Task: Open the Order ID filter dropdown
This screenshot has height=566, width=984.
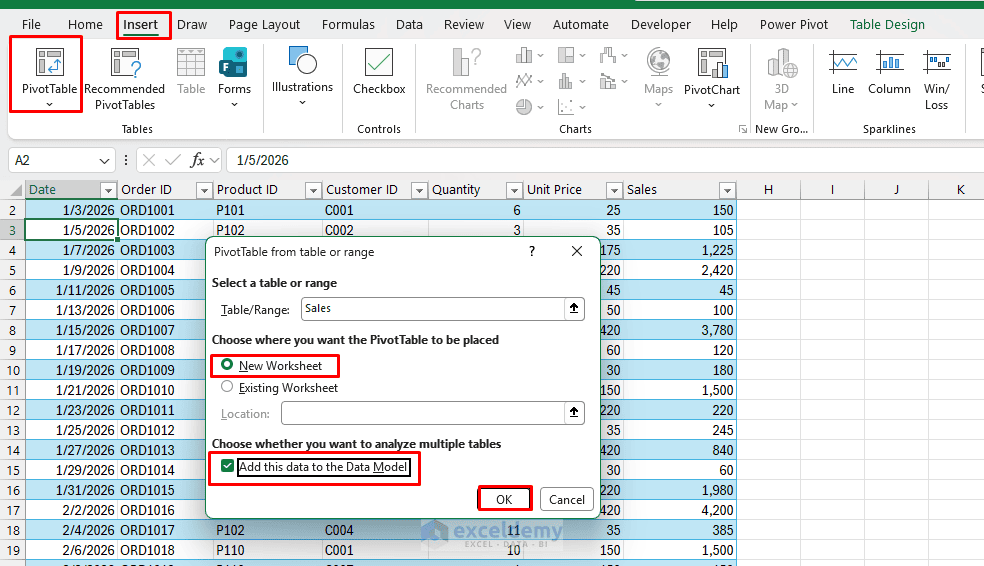Action: [204, 190]
